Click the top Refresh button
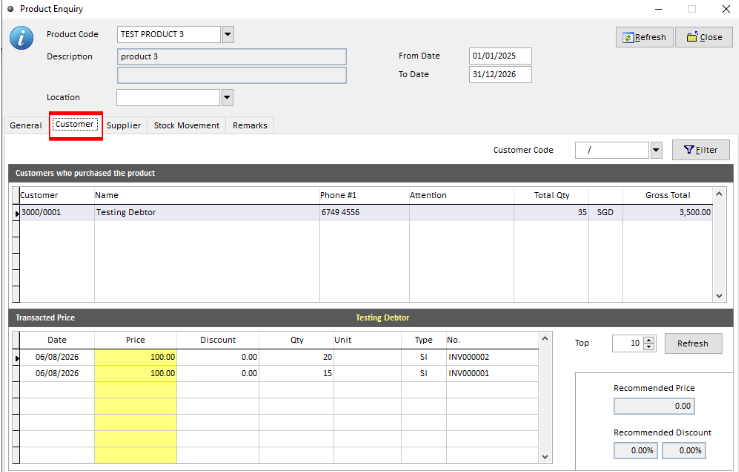 (644, 37)
